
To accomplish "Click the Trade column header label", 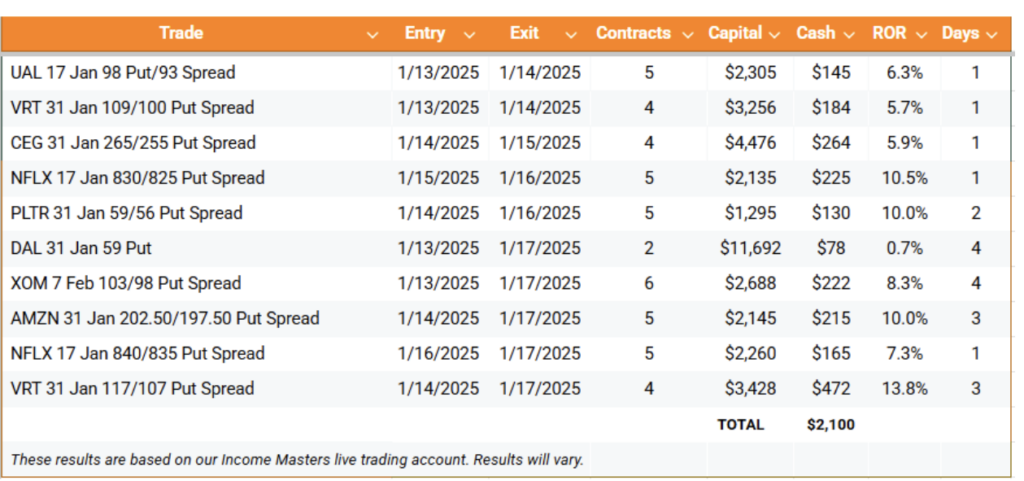I will coord(181,33).
